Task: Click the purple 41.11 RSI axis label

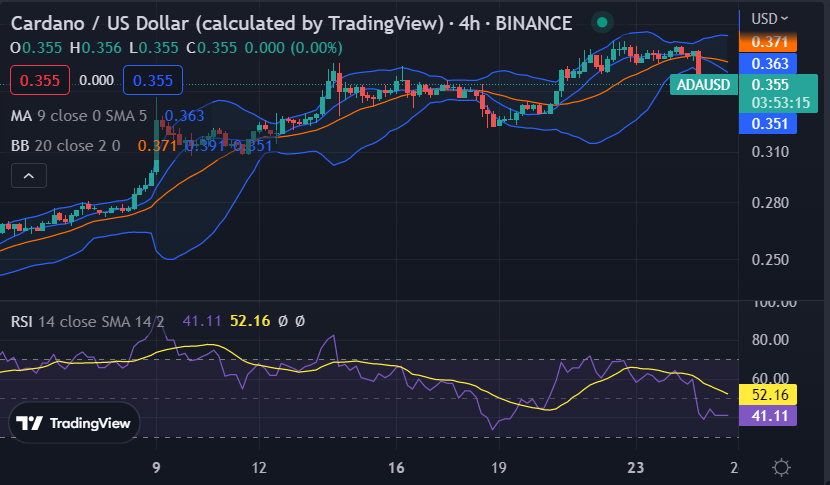Action: 768,416
